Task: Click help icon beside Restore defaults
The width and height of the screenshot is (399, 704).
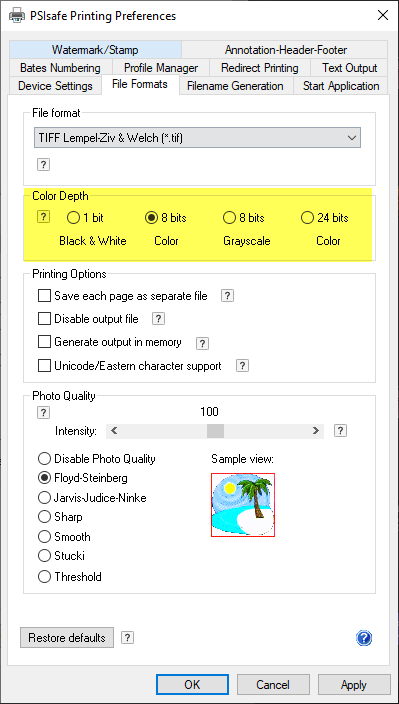Action: [127, 637]
